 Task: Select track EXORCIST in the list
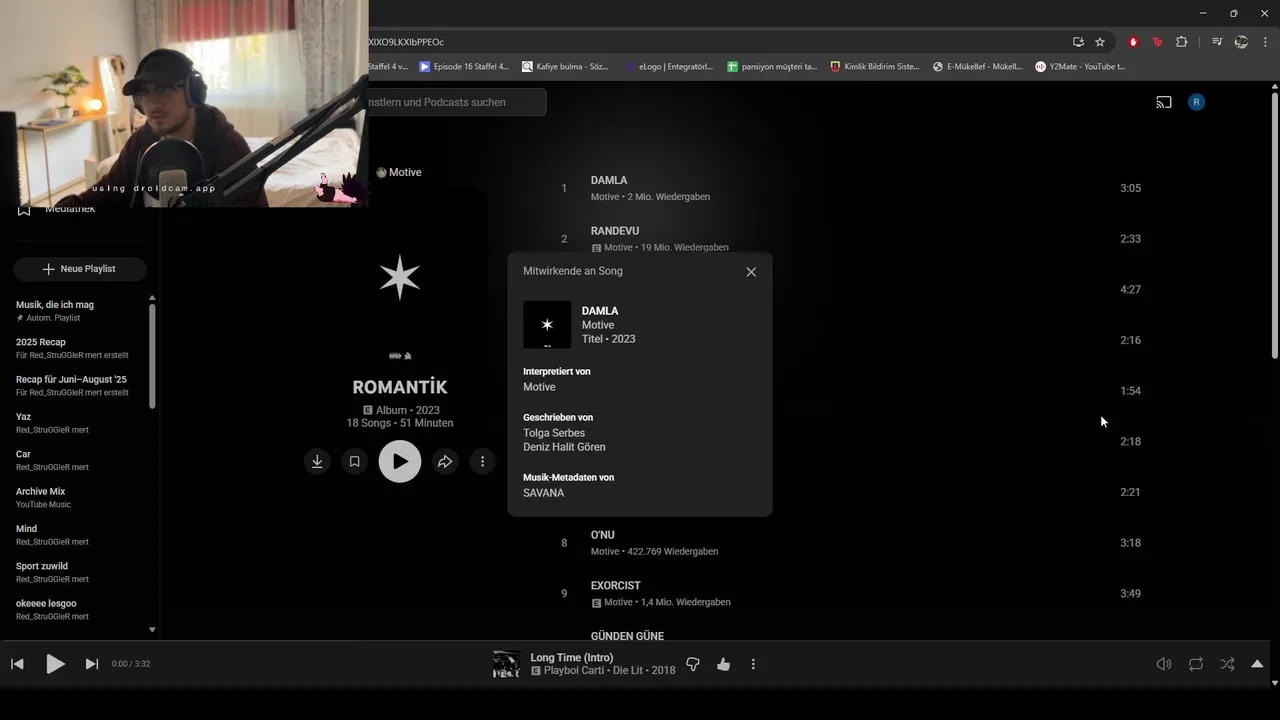[616, 586]
